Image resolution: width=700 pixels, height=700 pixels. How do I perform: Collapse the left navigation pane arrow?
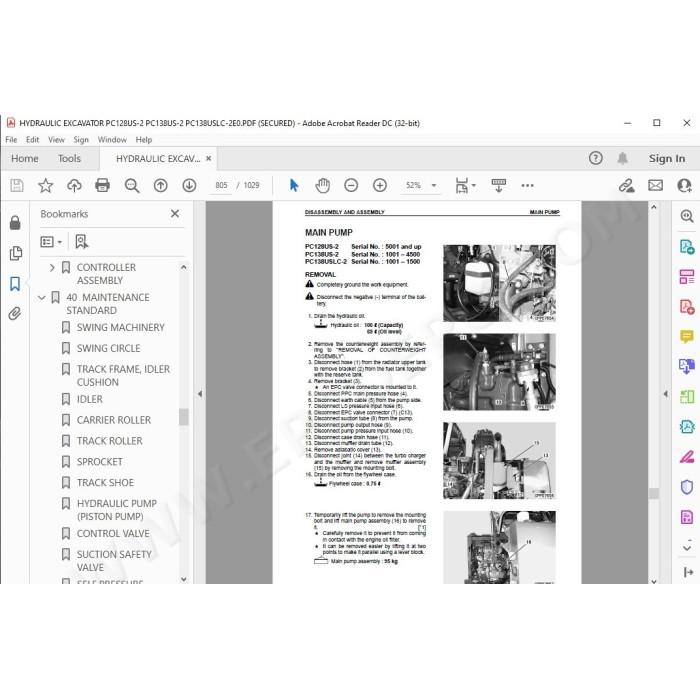(200, 394)
